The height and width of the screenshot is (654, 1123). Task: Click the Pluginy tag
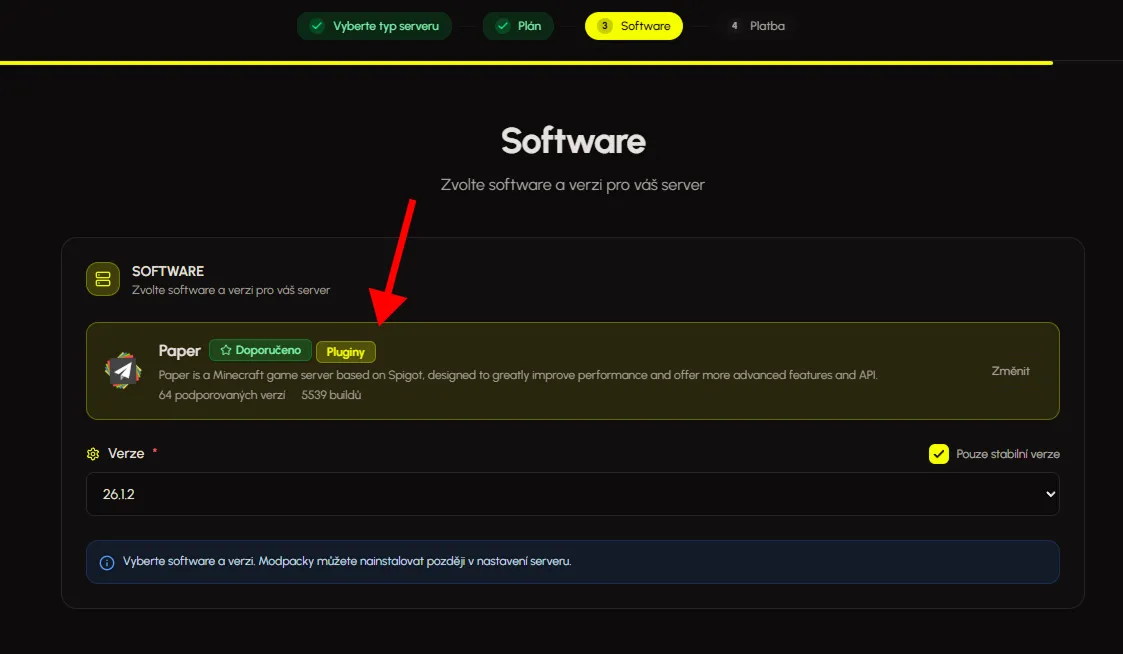(345, 352)
